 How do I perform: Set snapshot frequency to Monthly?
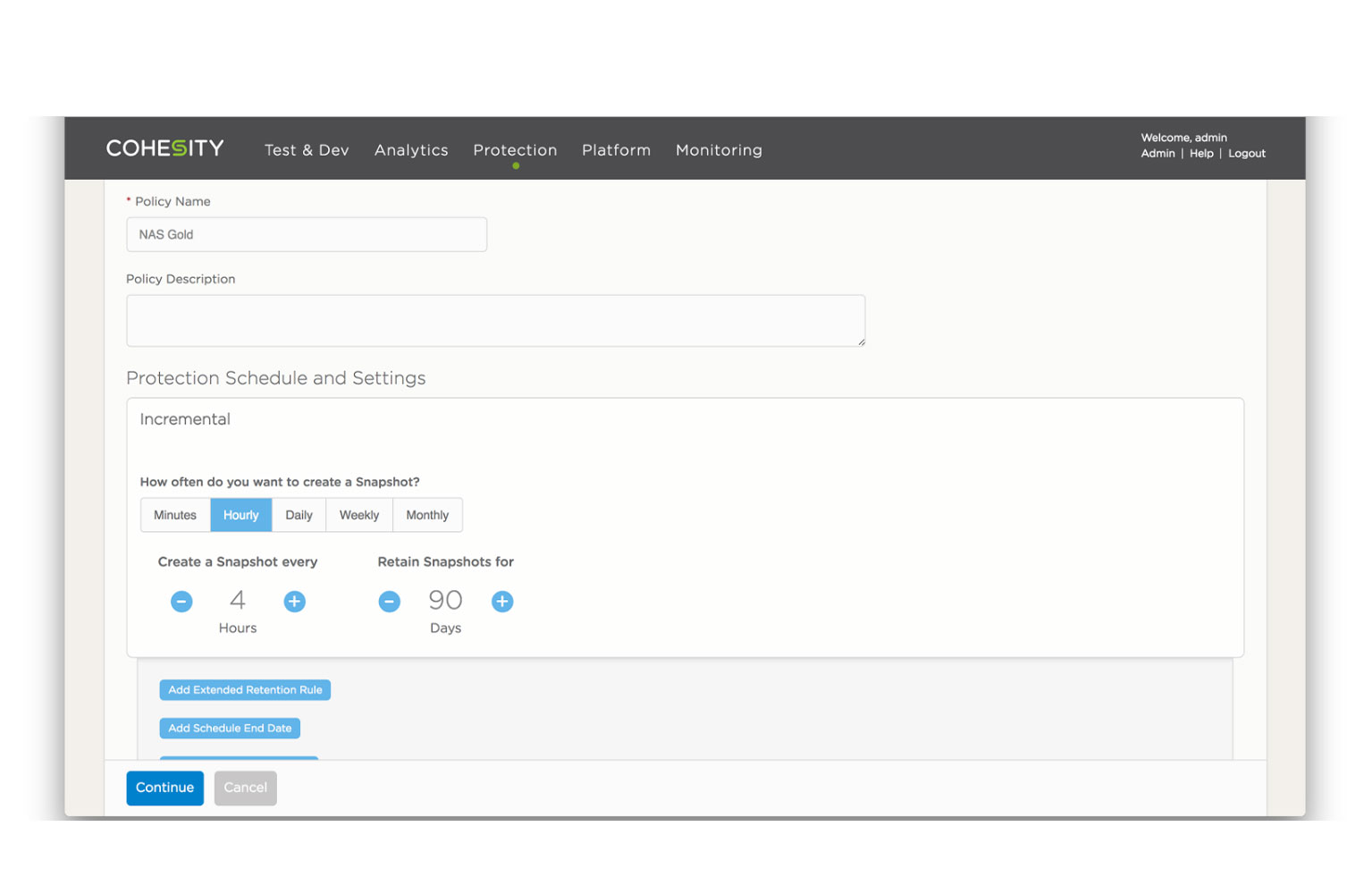pos(427,515)
